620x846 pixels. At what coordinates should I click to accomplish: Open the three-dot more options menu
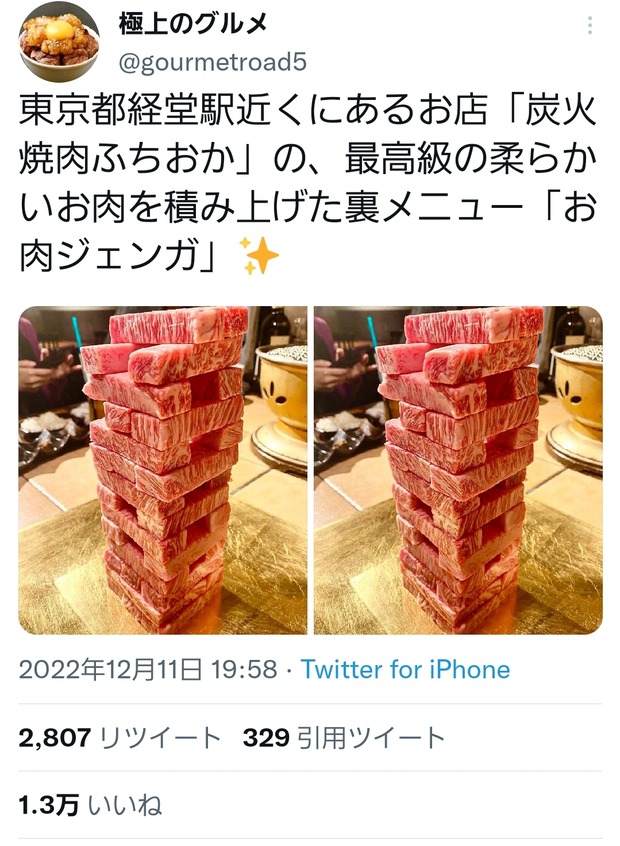[590, 26]
